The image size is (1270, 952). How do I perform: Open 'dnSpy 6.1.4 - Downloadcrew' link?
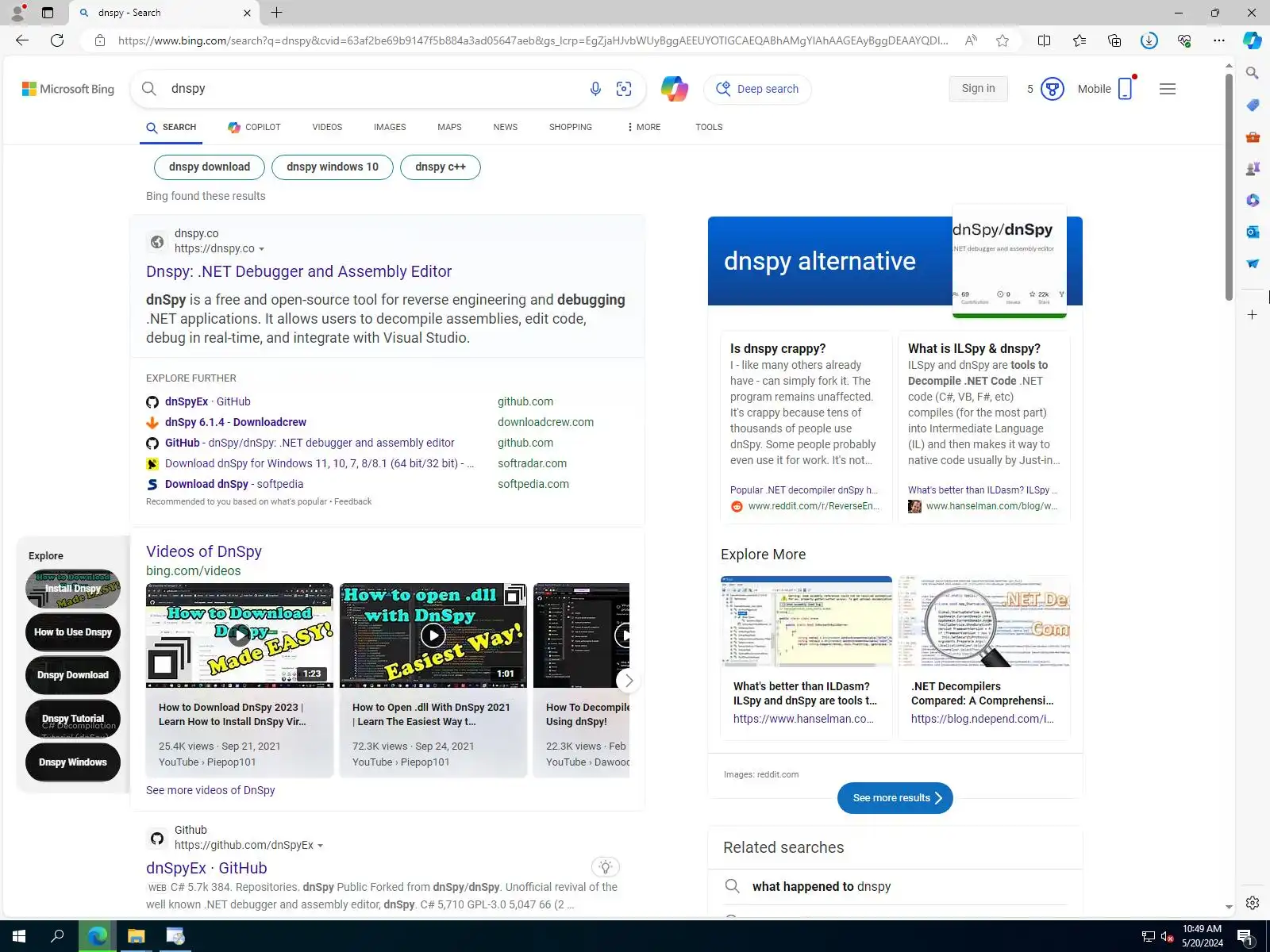click(236, 422)
